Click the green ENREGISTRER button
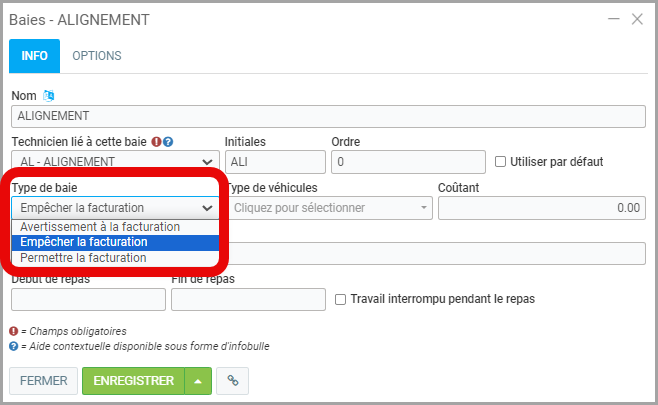 (133, 380)
